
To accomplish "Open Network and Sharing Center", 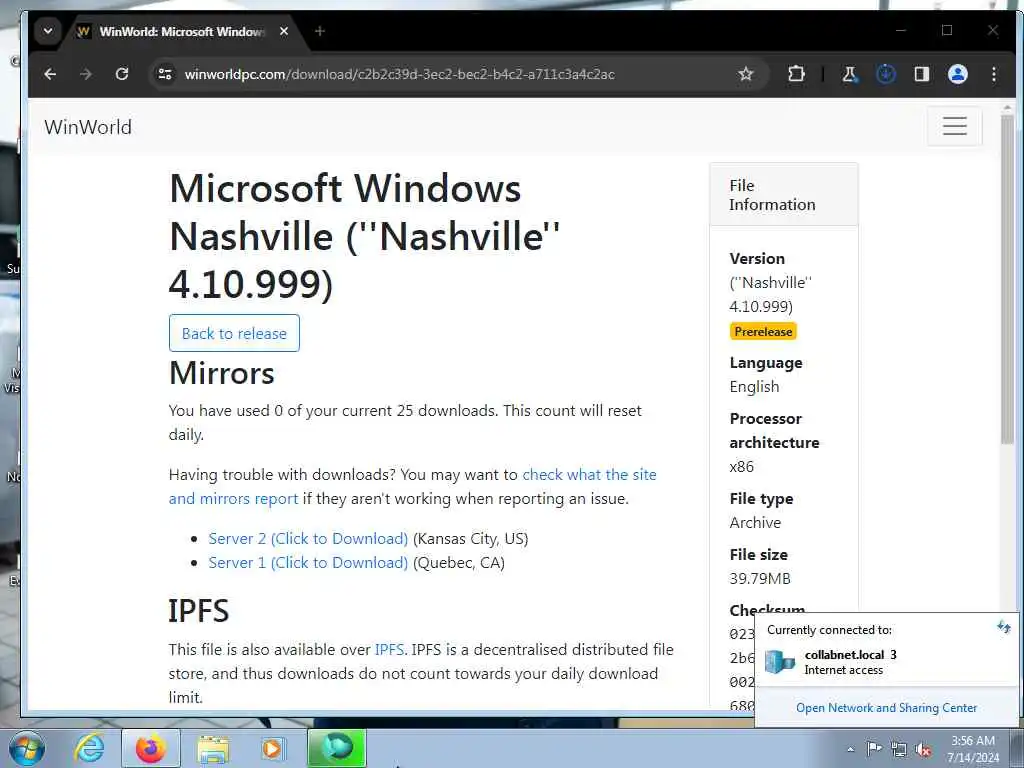I will tap(886, 708).
